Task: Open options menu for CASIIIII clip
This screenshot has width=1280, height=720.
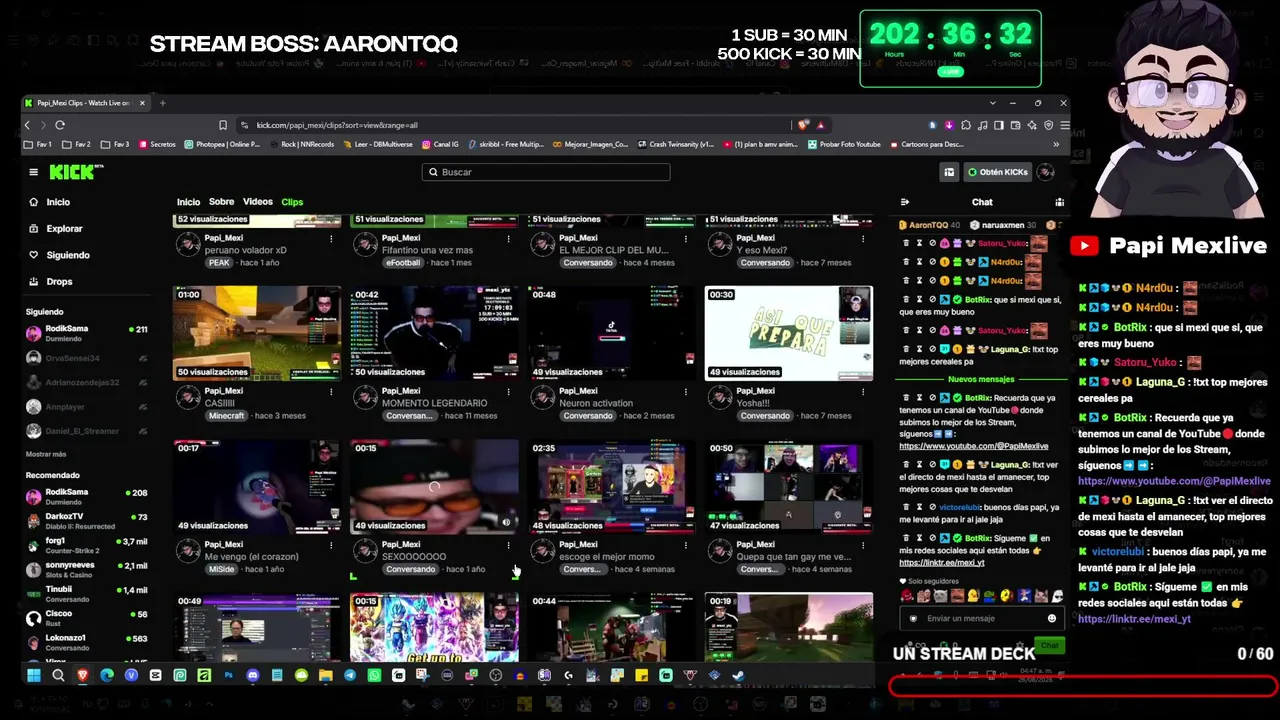Action: tap(331, 392)
